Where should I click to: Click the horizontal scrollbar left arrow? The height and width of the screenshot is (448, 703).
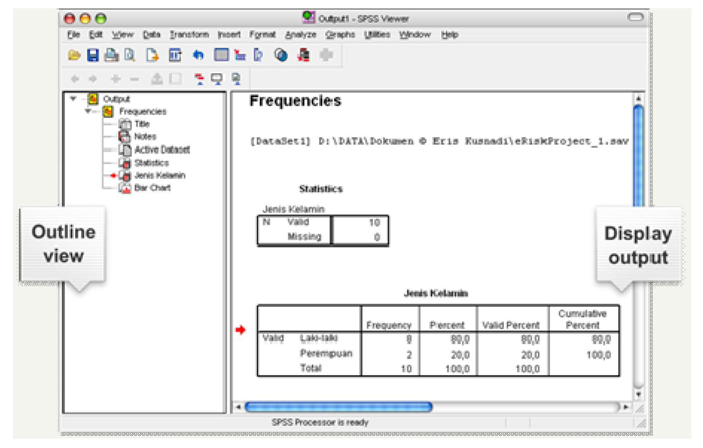point(238,407)
